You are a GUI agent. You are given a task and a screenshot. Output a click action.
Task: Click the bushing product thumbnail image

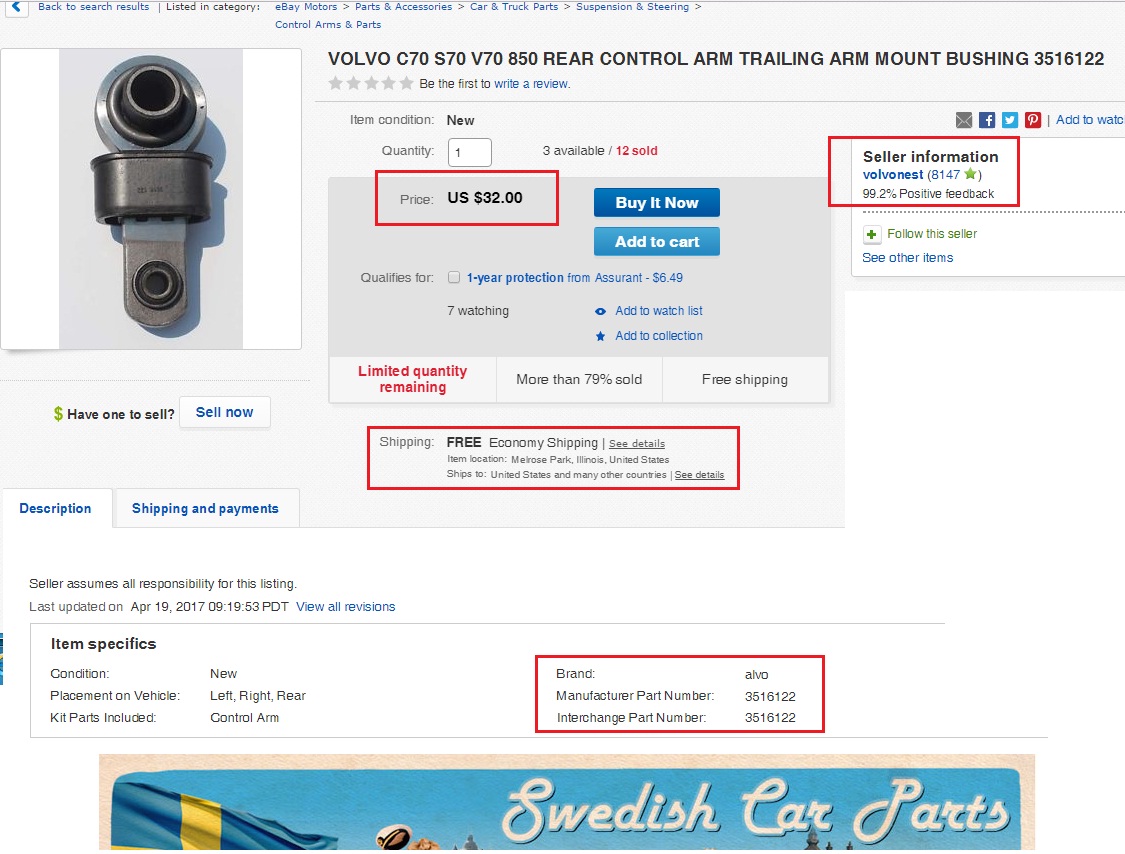coord(151,199)
